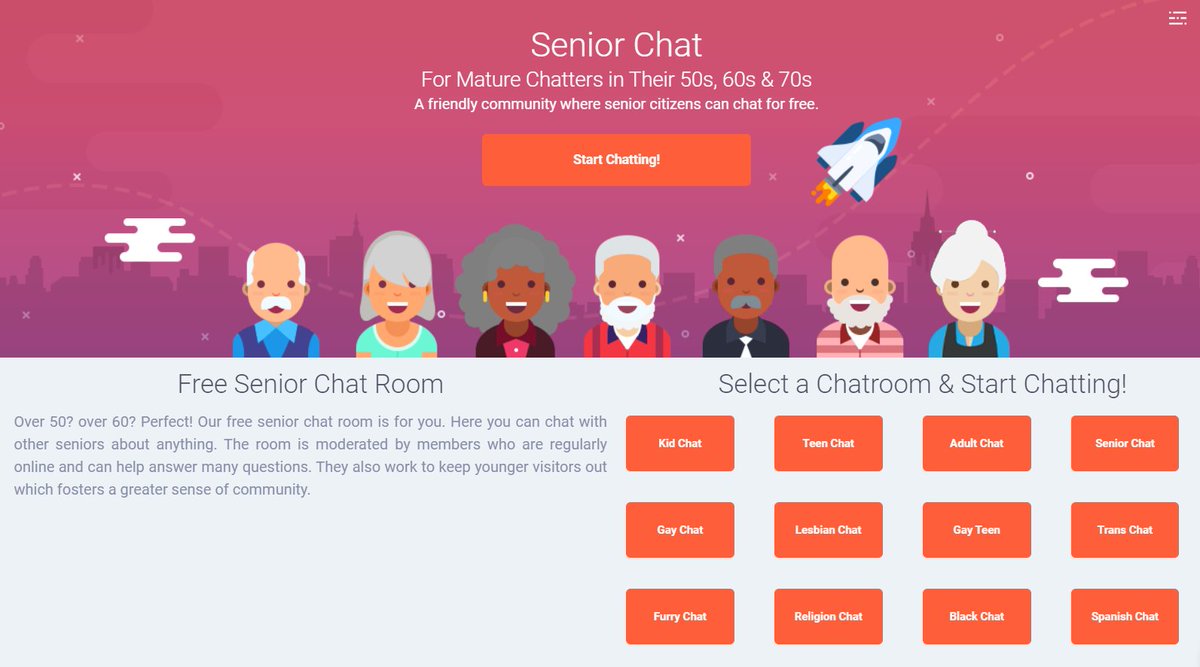Click the white-bearded man in red suspenders avatar
The image size is (1200, 667).
pos(627,296)
